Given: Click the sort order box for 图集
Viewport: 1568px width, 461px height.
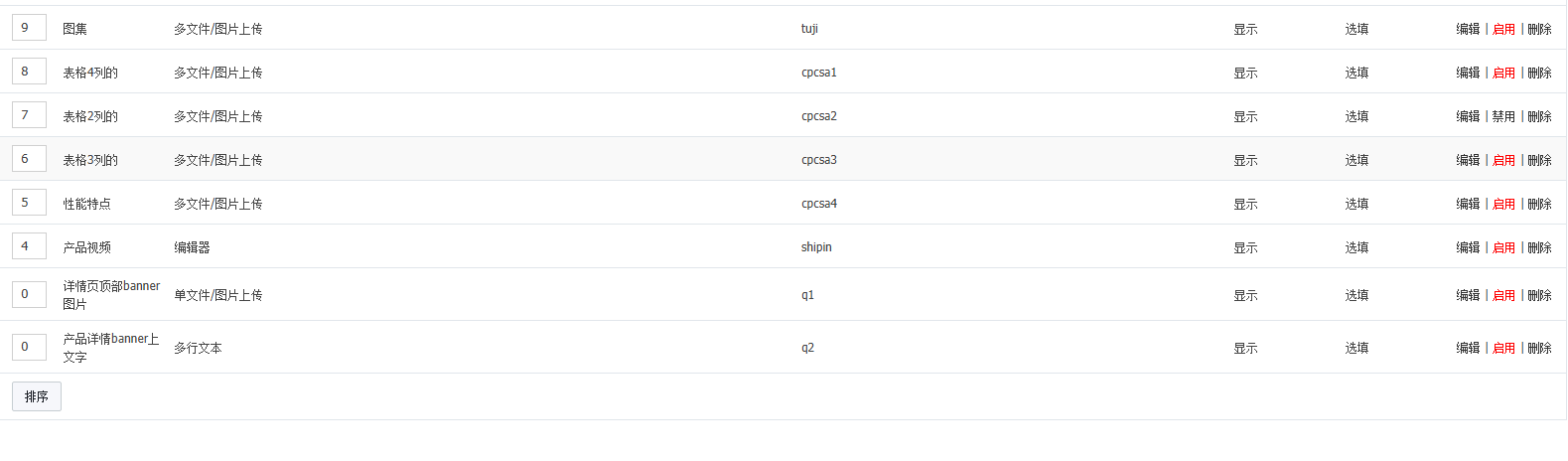Looking at the screenshot, I should coord(29,28).
